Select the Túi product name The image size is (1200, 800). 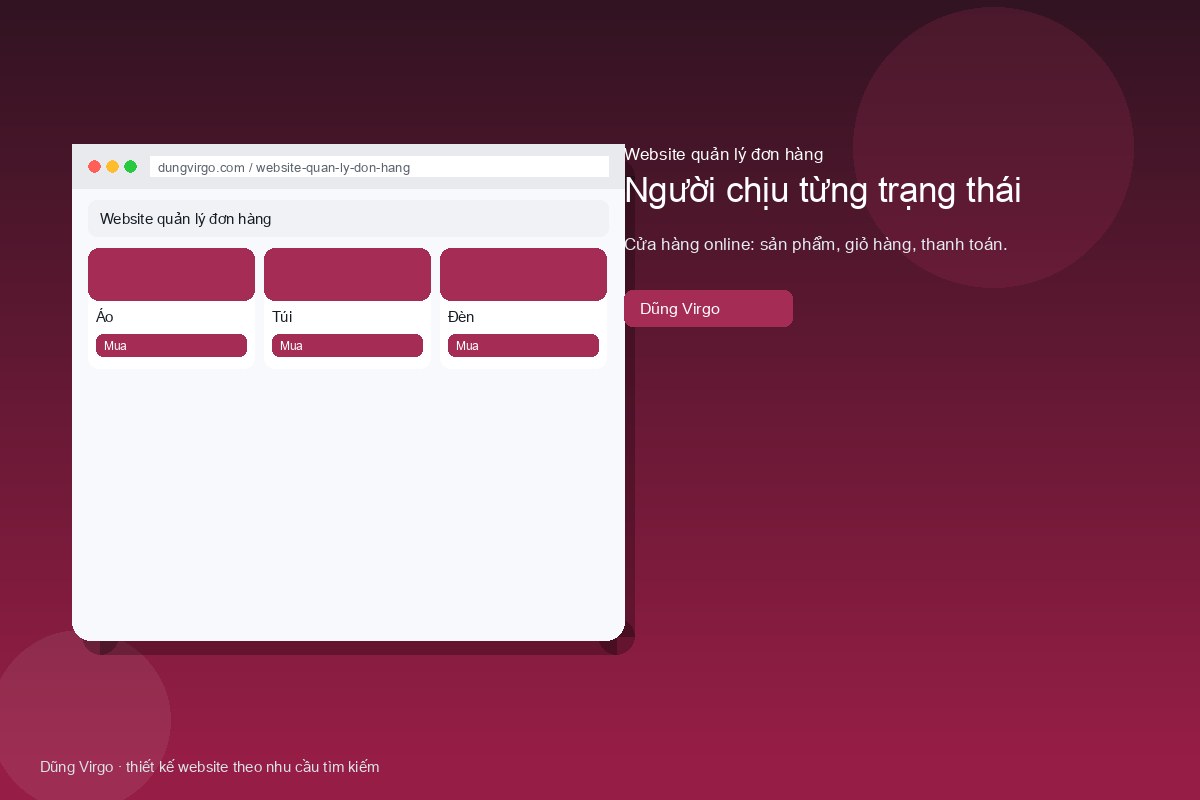[x=282, y=316]
